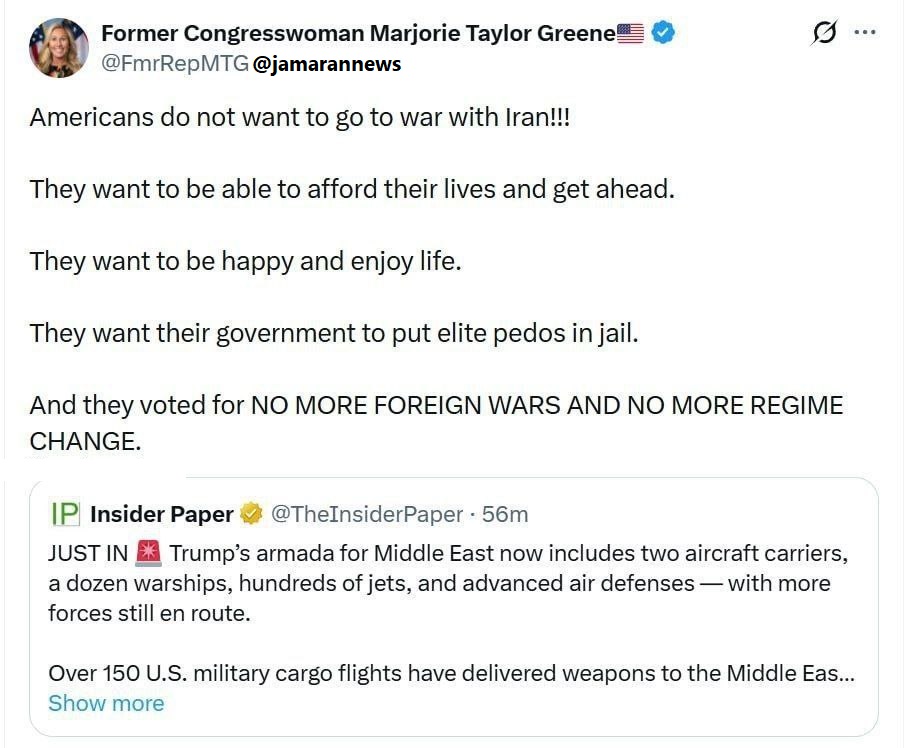
Task: Click the 56m timestamp on quoted tweet
Action: coord(505,514)
